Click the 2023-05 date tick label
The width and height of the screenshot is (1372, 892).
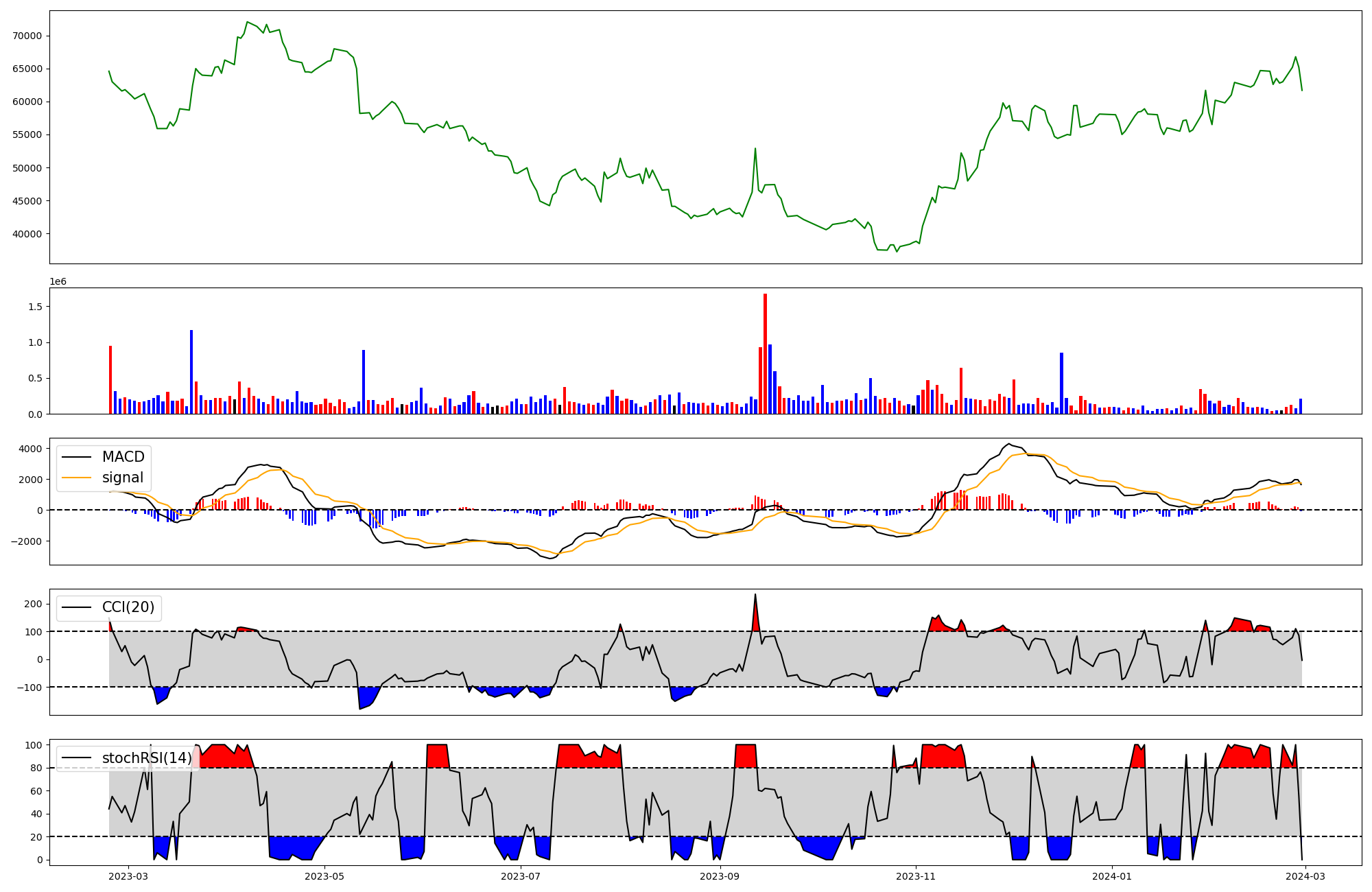tap(324, 876)
